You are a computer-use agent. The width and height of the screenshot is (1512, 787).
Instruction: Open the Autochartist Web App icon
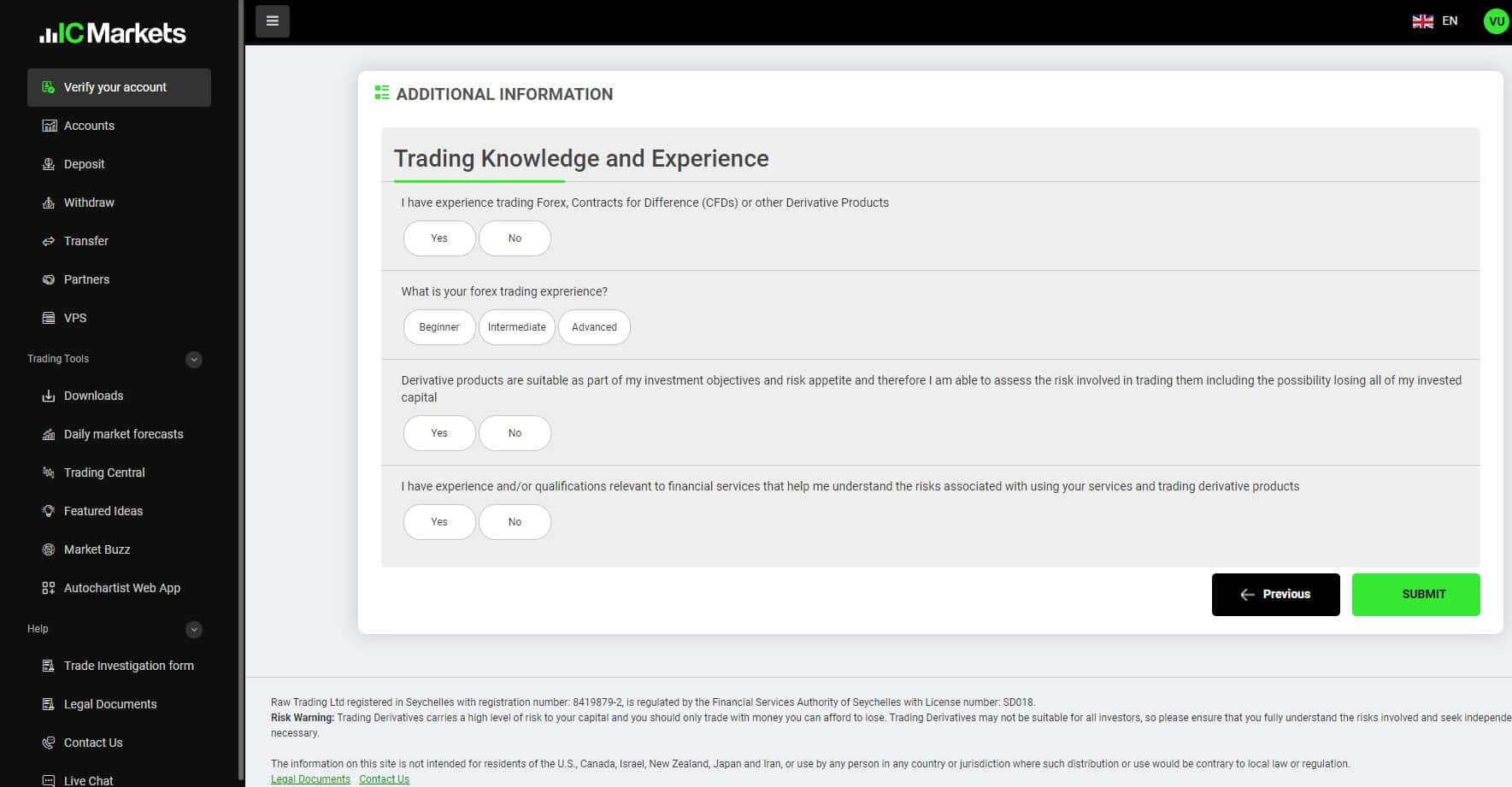tap(49, 588)
